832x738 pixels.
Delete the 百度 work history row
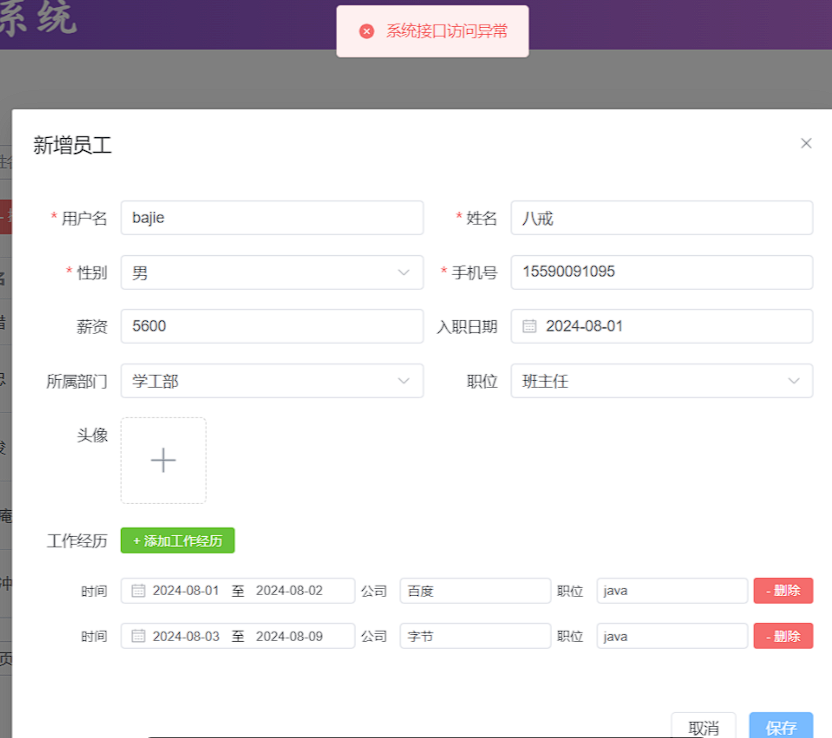pyautogui.click(x=783, y=591)
